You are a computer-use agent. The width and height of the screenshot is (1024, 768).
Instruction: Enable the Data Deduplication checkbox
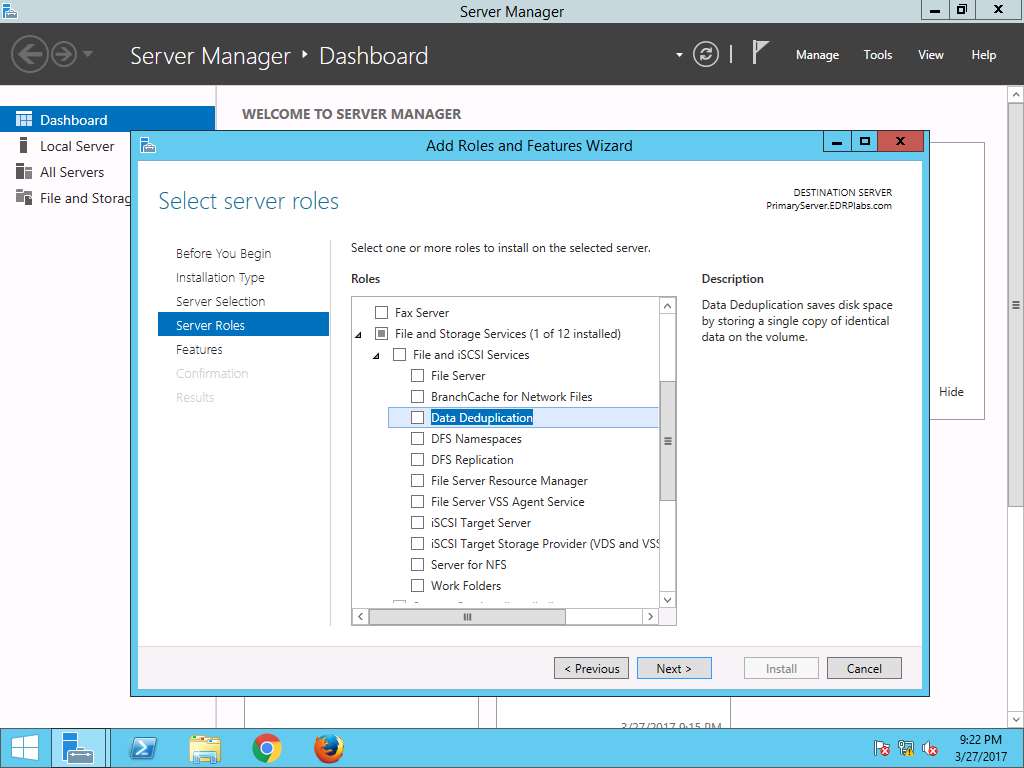pos(417,417)
